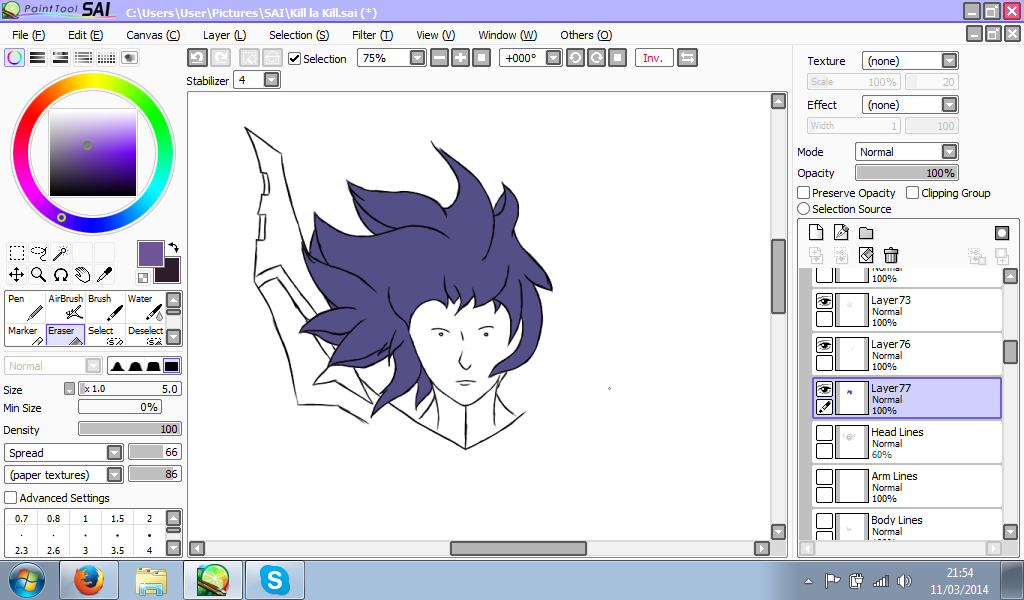Select the Brush tool
Image resolution: width=1024 pixels, height=600 pixels.
click(x=105, y=308)
